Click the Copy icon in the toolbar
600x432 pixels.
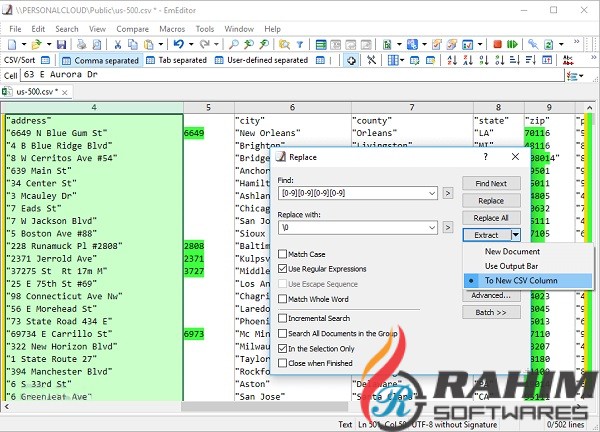(133, 44)
